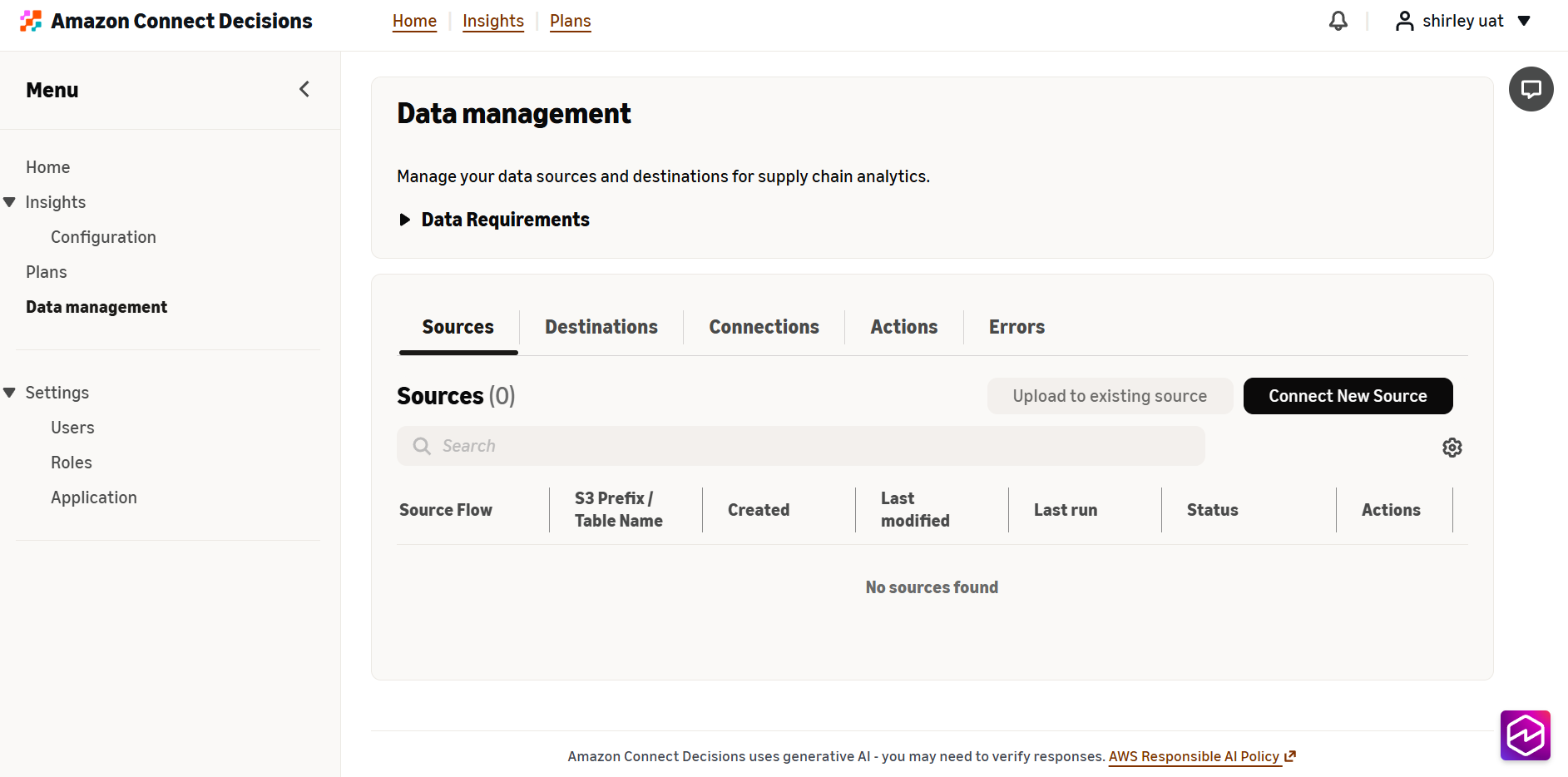Click the Amazon Connect Decisions title text
Image resolution: width=1568 pixels, height=777 pixels.
[182, 21]
